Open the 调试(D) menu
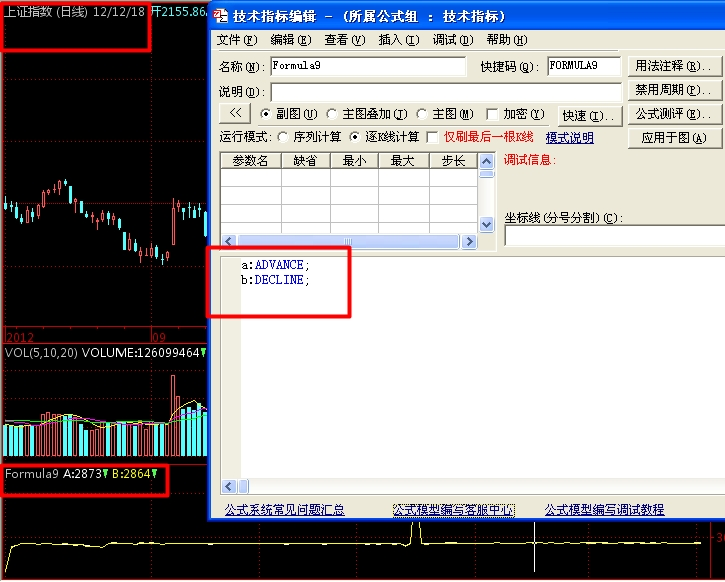 (x=453, y=40)
